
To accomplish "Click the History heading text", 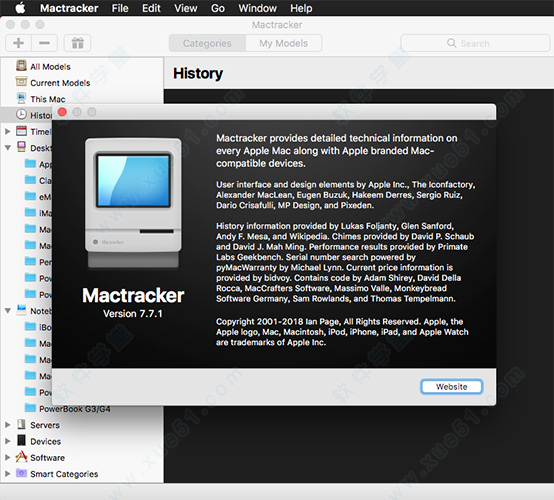I will pos(198,73).
